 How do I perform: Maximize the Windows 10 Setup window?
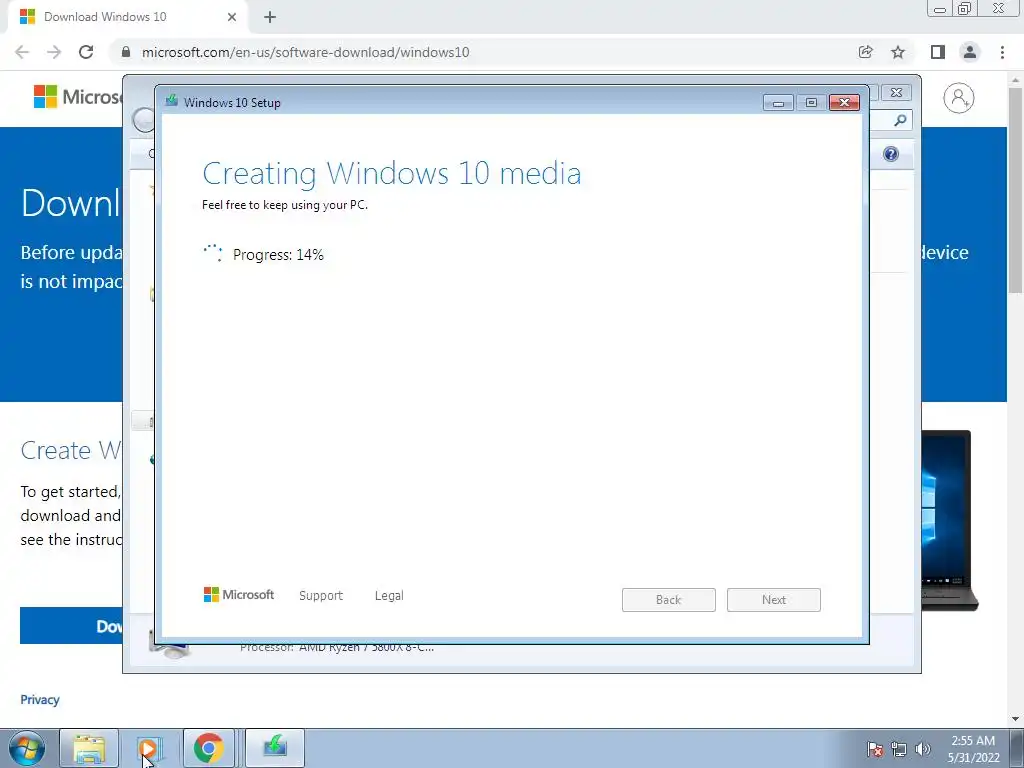[x=811, y=103]
